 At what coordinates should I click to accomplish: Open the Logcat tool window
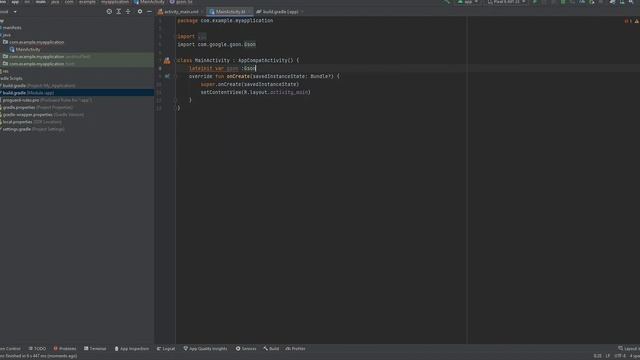pyautogui.click(x=166, y=349)
